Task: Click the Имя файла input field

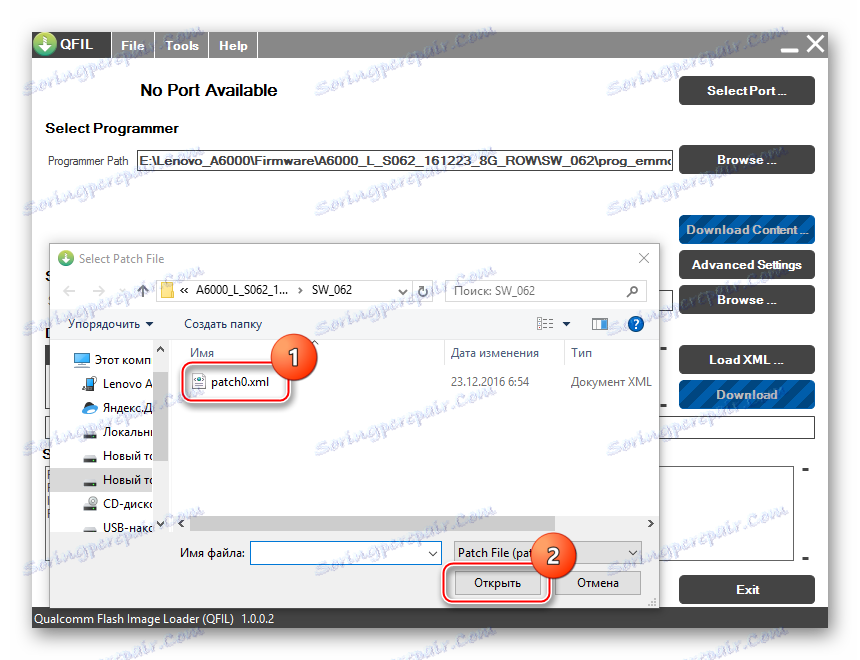Action: pos(346,553)
